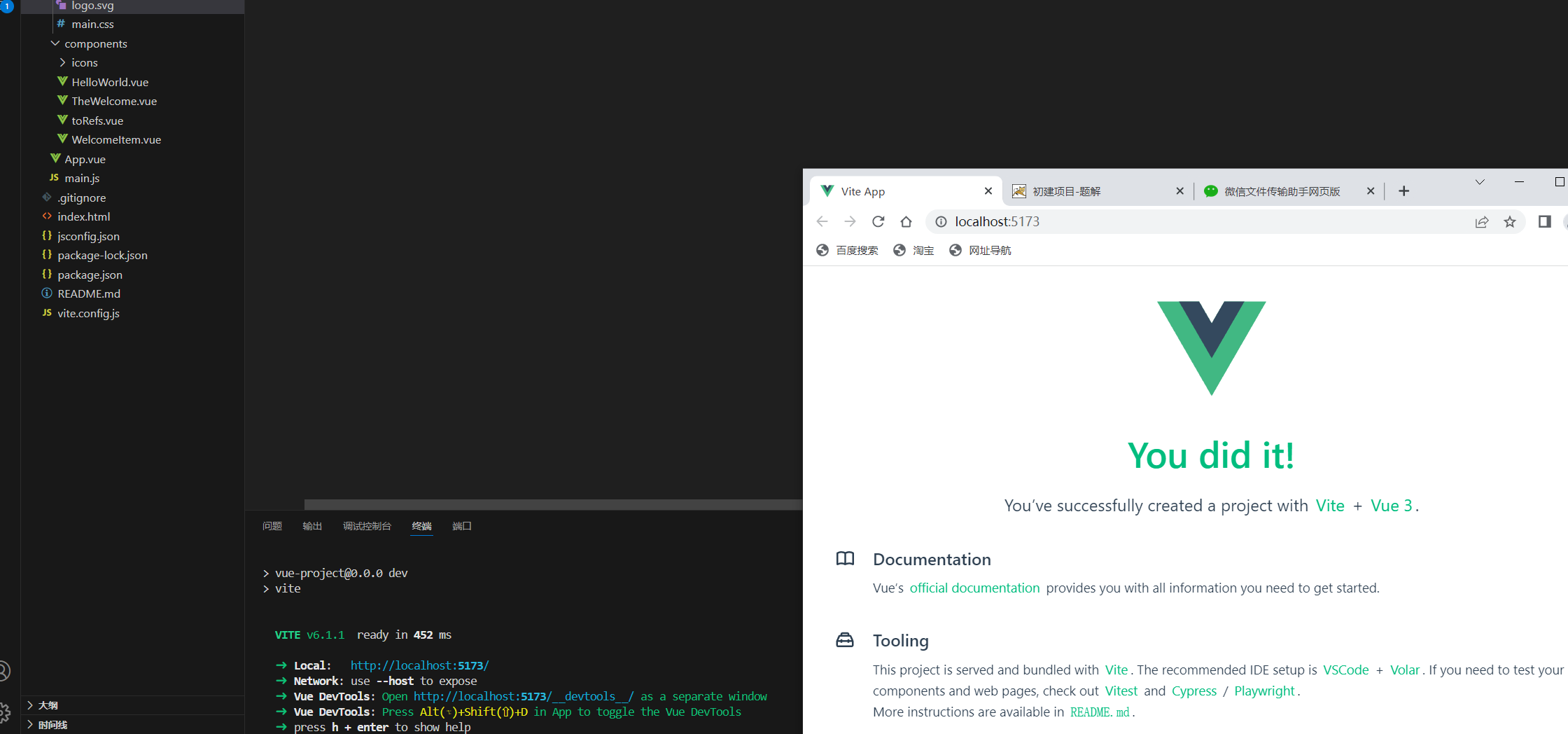Open main.css in the explorer
The width and height of the screenshot is (1568, 734).
pyautogui.click(x=133, y=24)
